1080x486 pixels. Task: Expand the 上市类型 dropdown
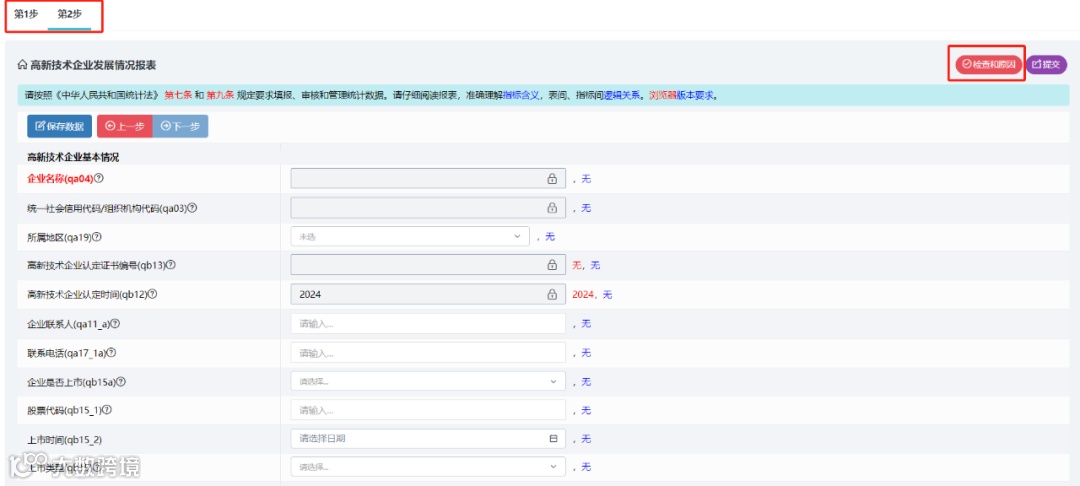[428, 467]
